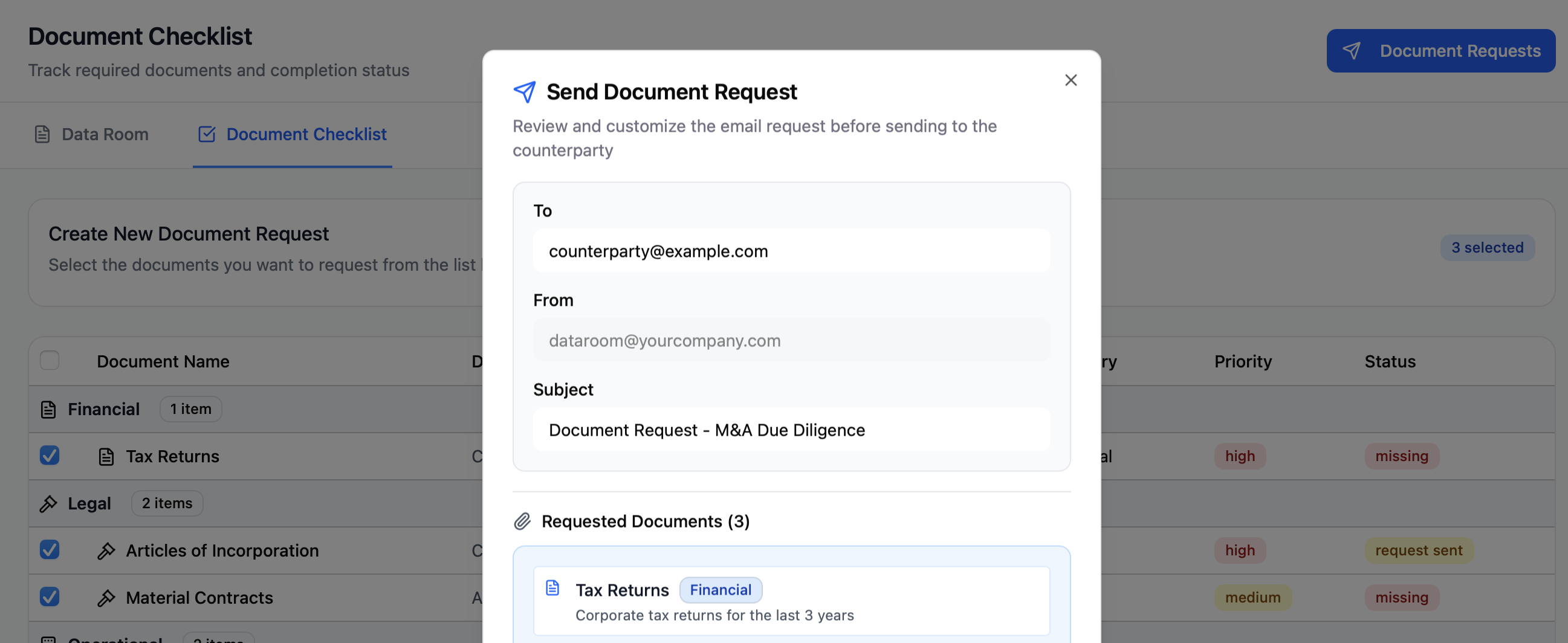Click the Legal category gavel icon
1568x643 pixels.
pyautogui.click(x=48, y=503)
